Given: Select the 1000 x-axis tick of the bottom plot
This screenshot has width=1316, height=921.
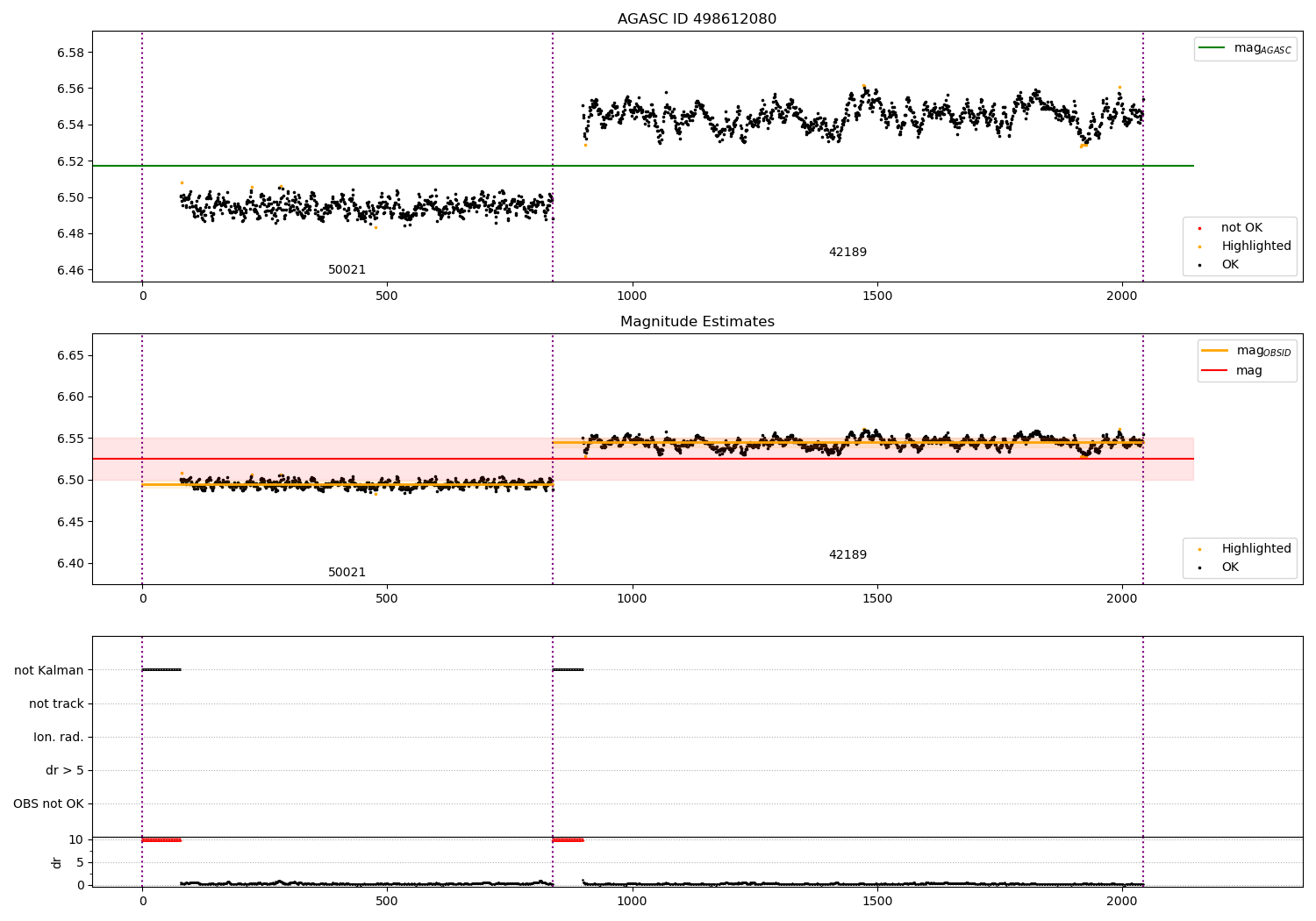Looking at the screenshot, I should click(632, 902).
